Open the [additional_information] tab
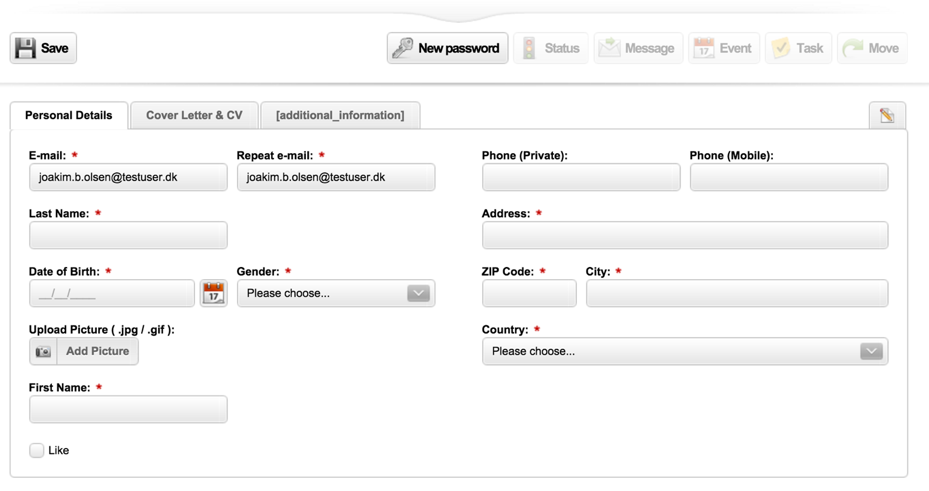 340,115
